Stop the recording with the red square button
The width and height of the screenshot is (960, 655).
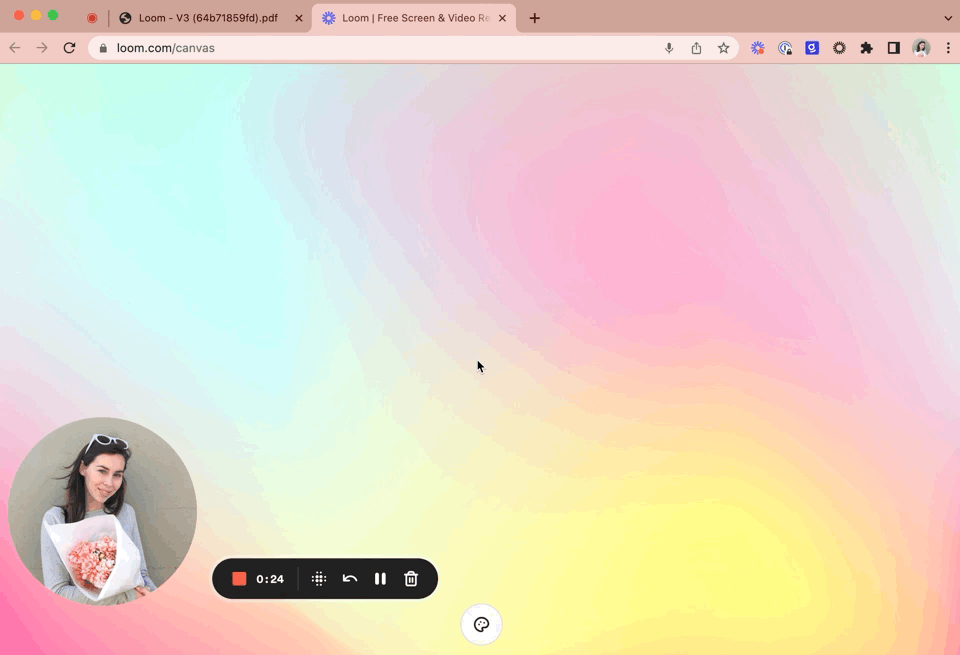point(238,578)
